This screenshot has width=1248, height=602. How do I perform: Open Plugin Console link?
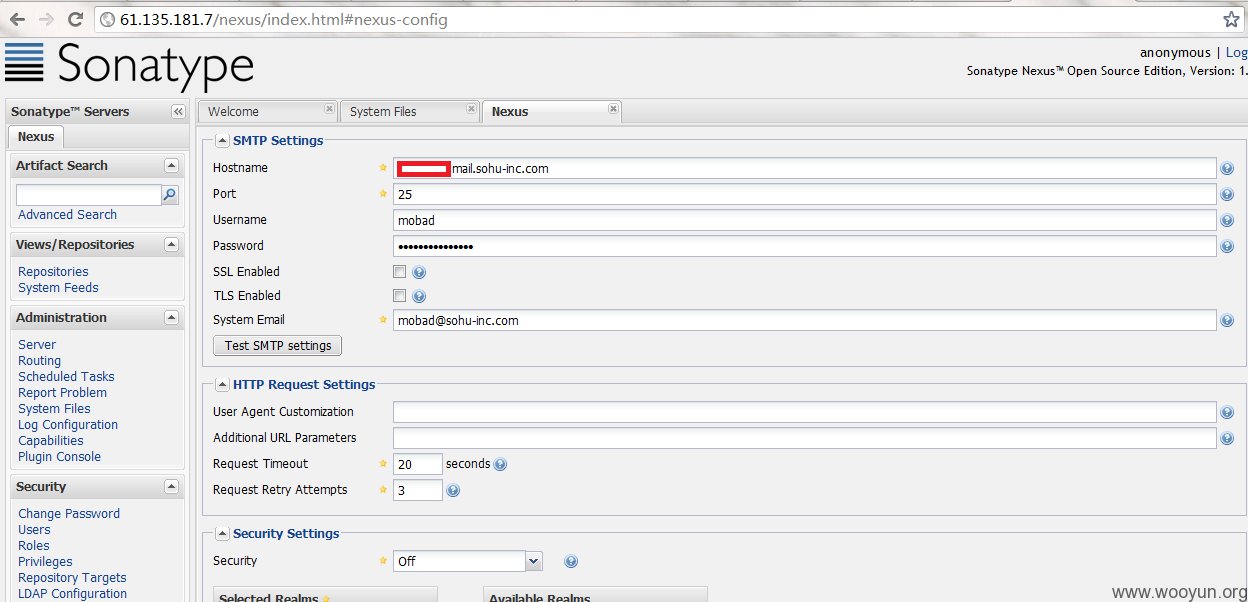click(x=59, y=457)
